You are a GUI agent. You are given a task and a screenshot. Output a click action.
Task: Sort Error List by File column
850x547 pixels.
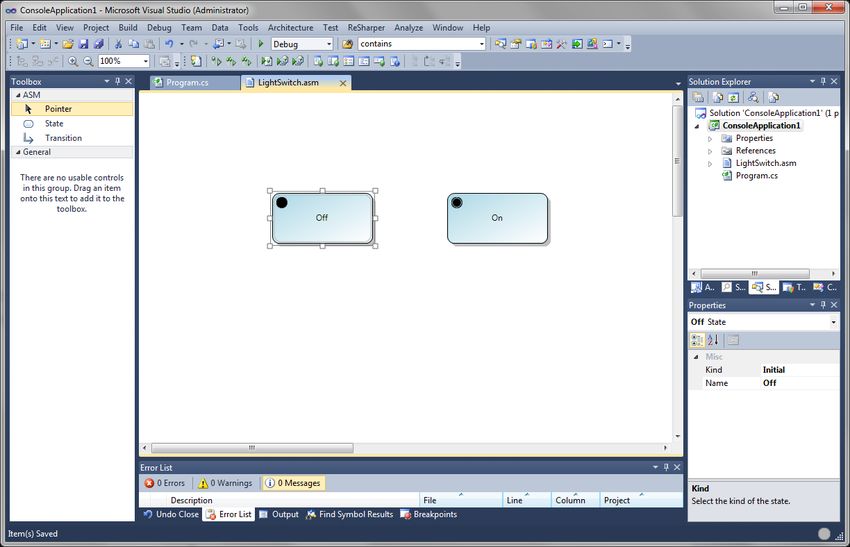[461, 500]
